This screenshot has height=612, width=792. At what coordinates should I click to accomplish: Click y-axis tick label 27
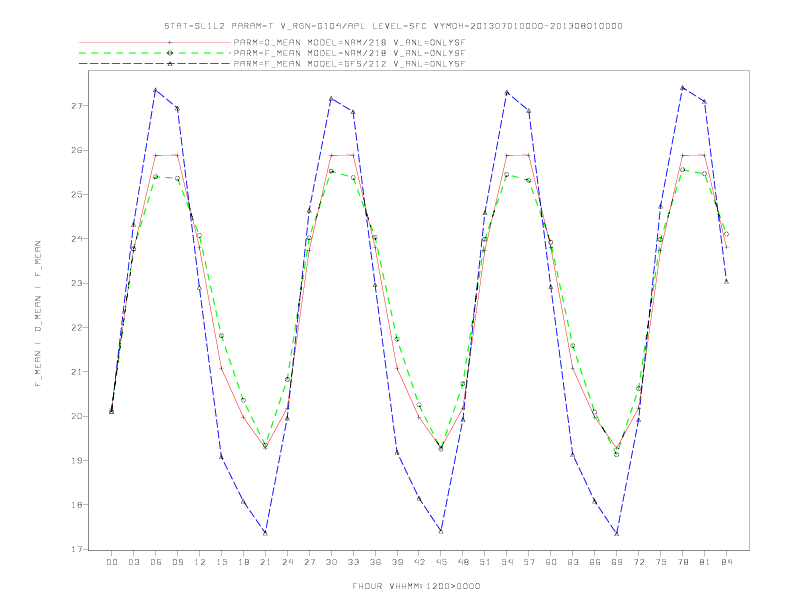(77, 106)
